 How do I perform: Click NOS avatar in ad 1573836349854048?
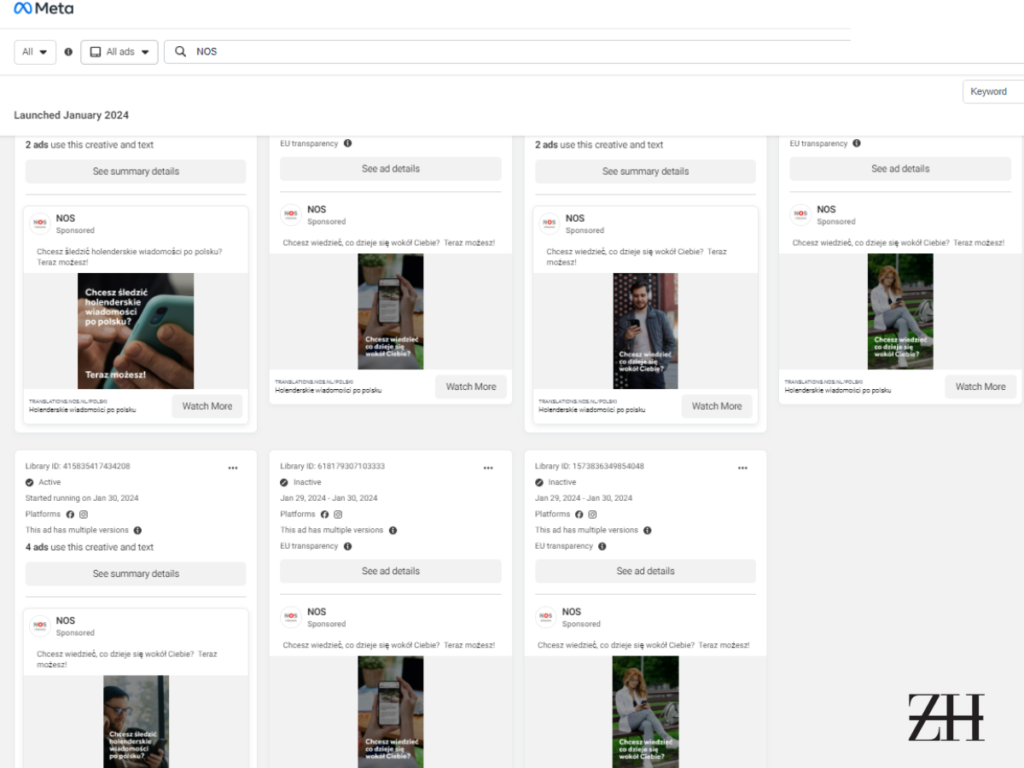click(545, 616)
